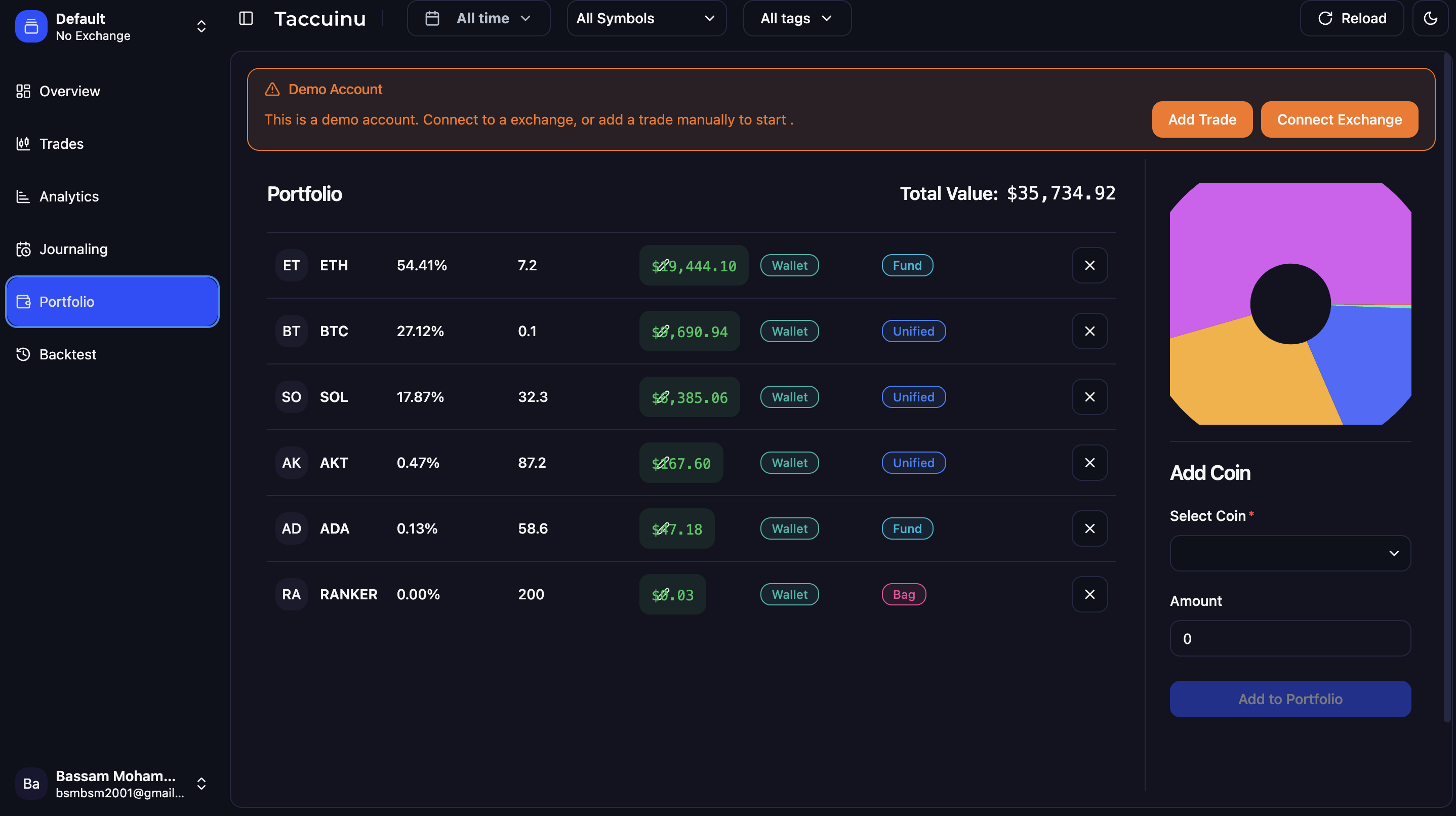Open the Select Coin combo box
1456x816 pixels.
(1290, 553)
